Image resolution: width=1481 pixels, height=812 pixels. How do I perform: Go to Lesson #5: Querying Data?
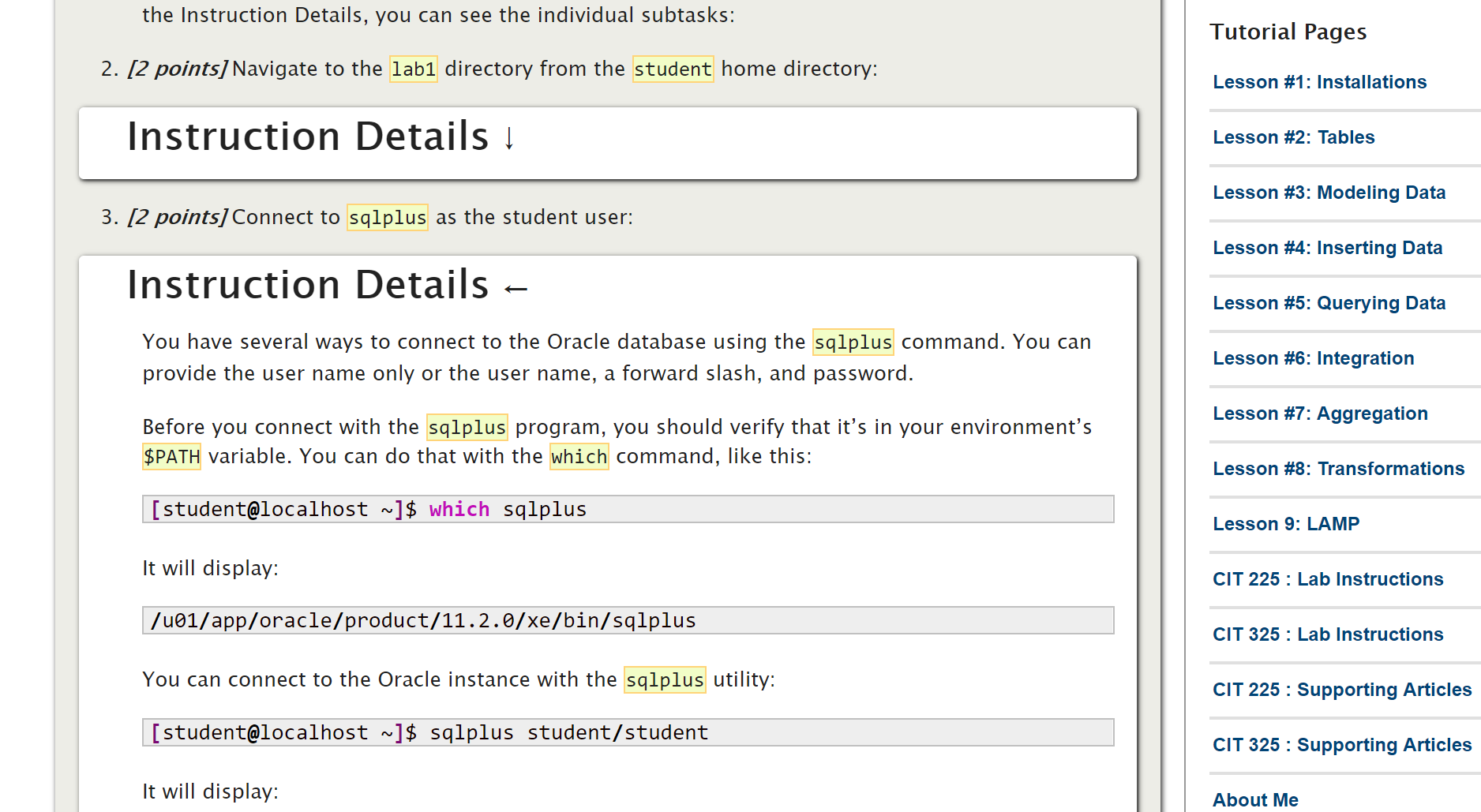click(1329, 302)
